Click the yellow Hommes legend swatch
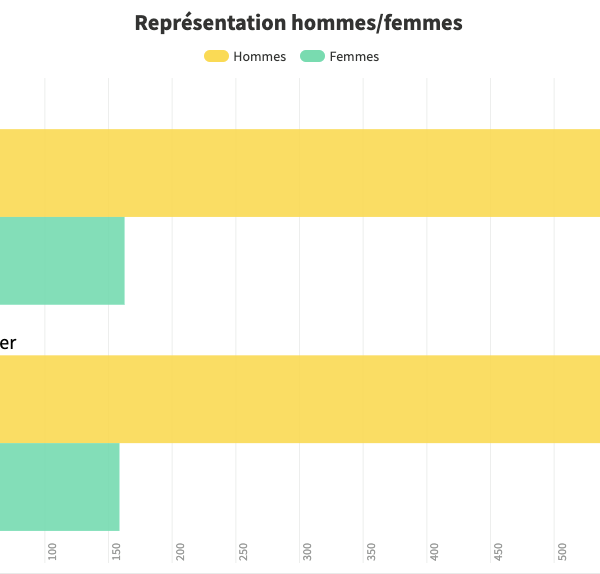The width and height of the screenshot is (600, 574). point(216,56)
